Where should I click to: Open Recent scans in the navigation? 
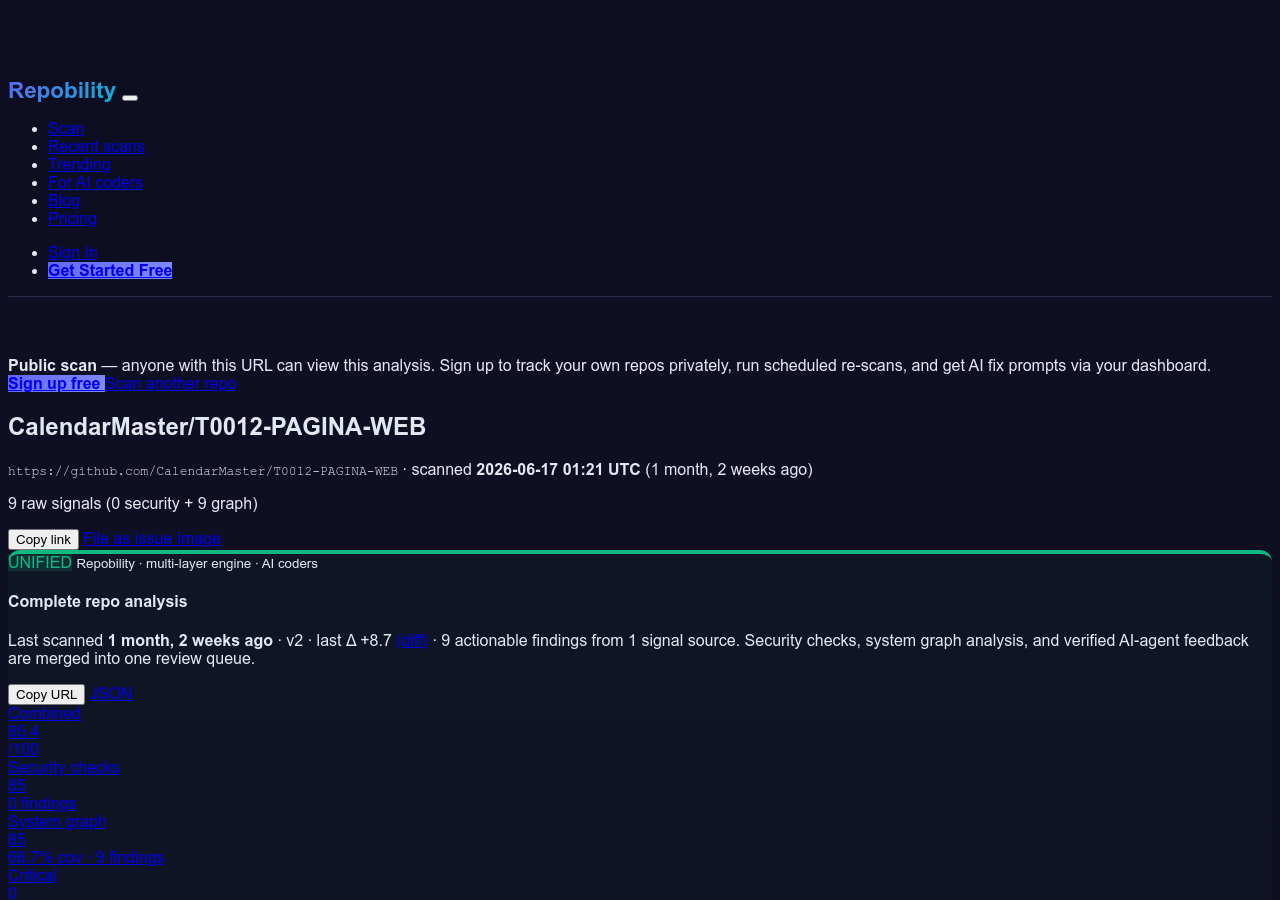[x=96, y=146]
